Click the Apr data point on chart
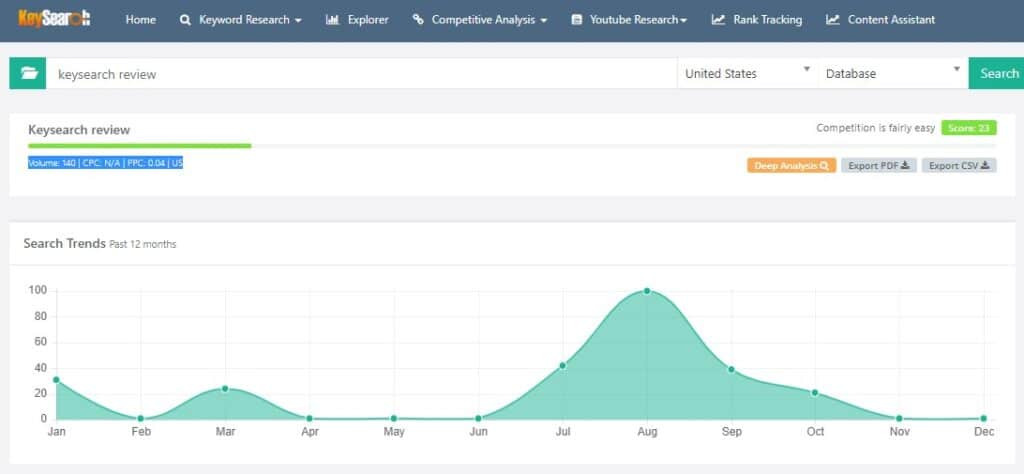 pos(310,419)
